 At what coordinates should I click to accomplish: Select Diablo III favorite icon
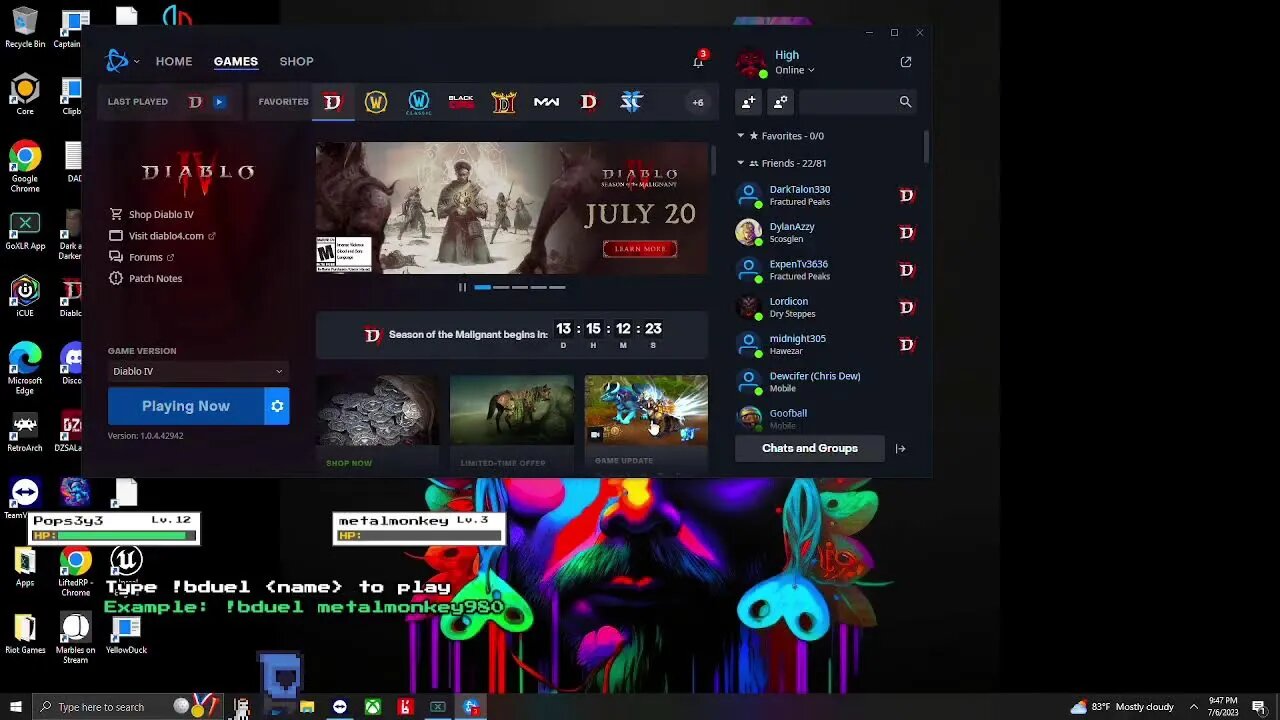click(x=589, y=102)
